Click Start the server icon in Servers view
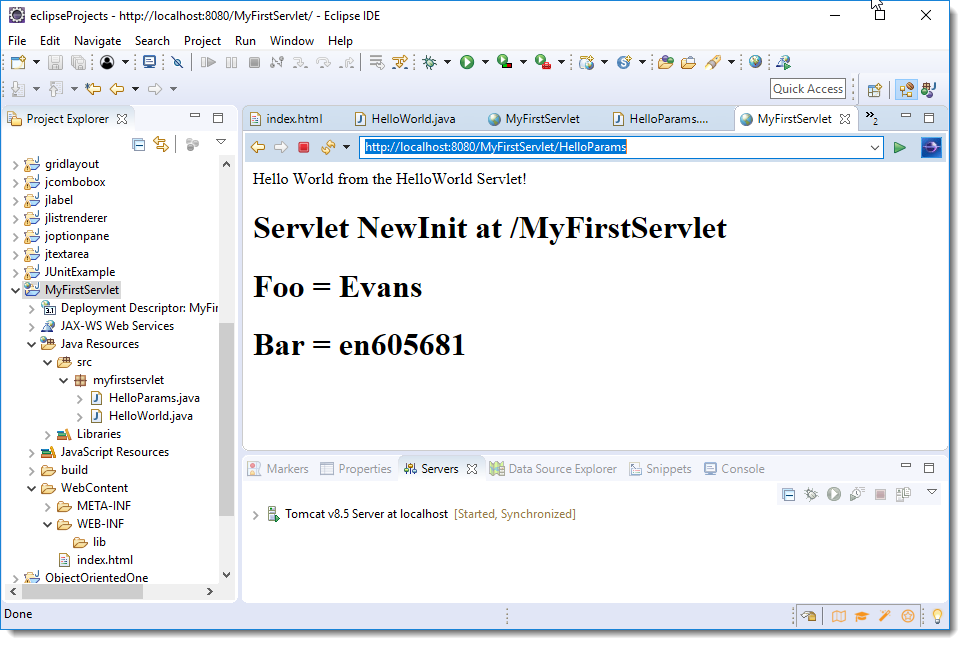This screenshot has height=645, width=965. 834,494
